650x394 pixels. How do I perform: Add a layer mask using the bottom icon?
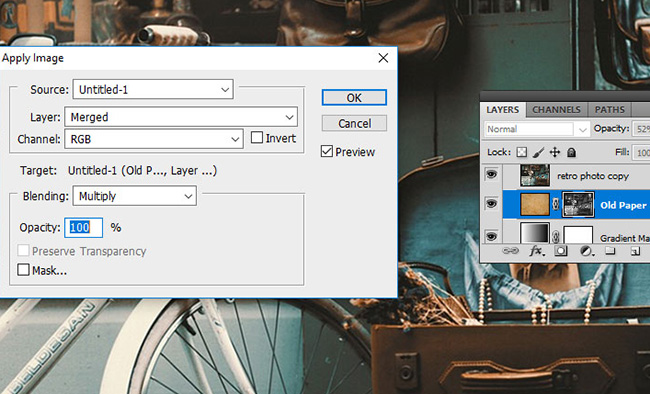coord(561,251)
